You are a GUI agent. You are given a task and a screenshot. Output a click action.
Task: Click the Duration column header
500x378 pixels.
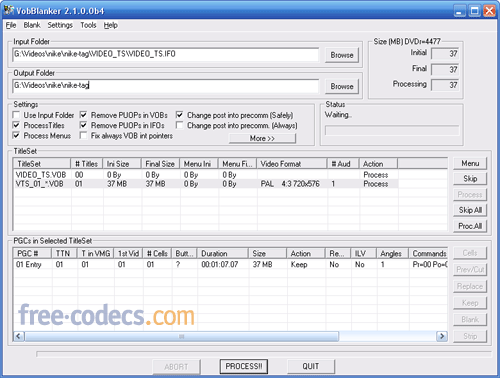pyautogui.click(x=223, y=253)
